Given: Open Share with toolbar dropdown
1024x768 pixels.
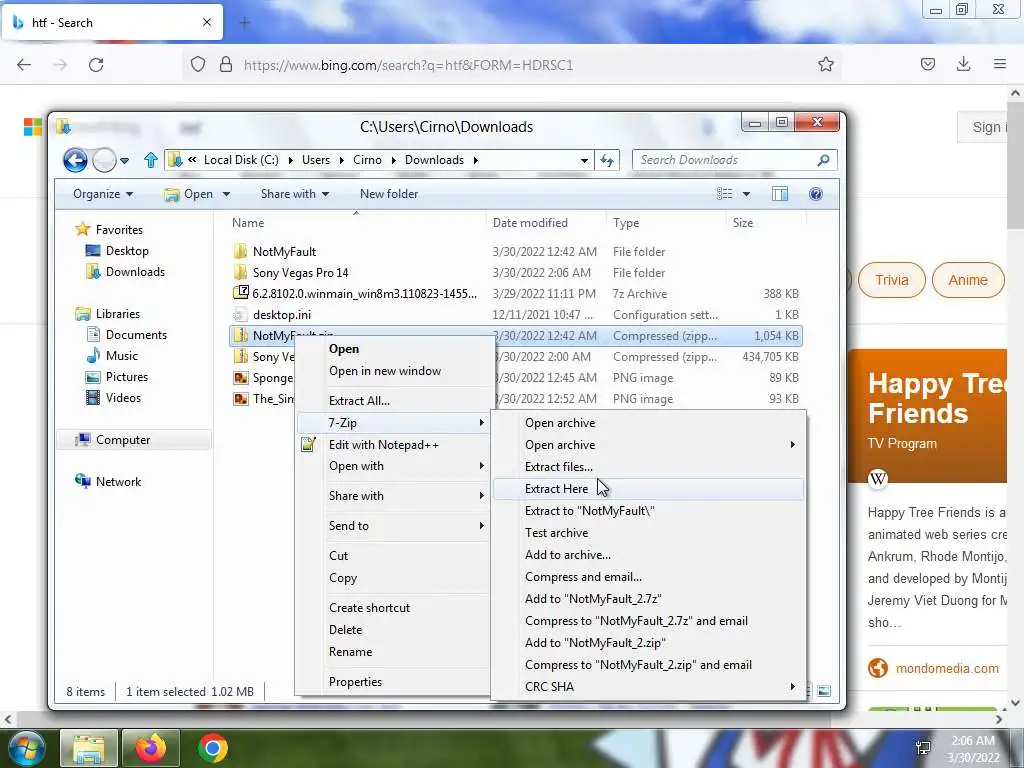Looking at the screenshot, I should (295, 194).
